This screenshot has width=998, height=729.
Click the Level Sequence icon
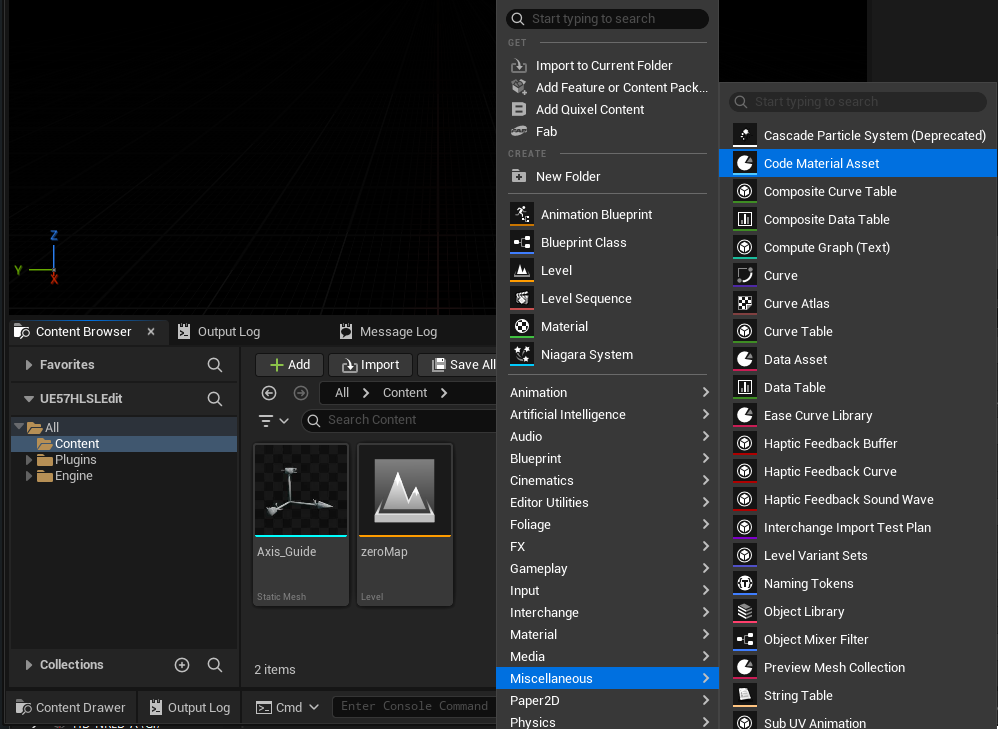522,298
